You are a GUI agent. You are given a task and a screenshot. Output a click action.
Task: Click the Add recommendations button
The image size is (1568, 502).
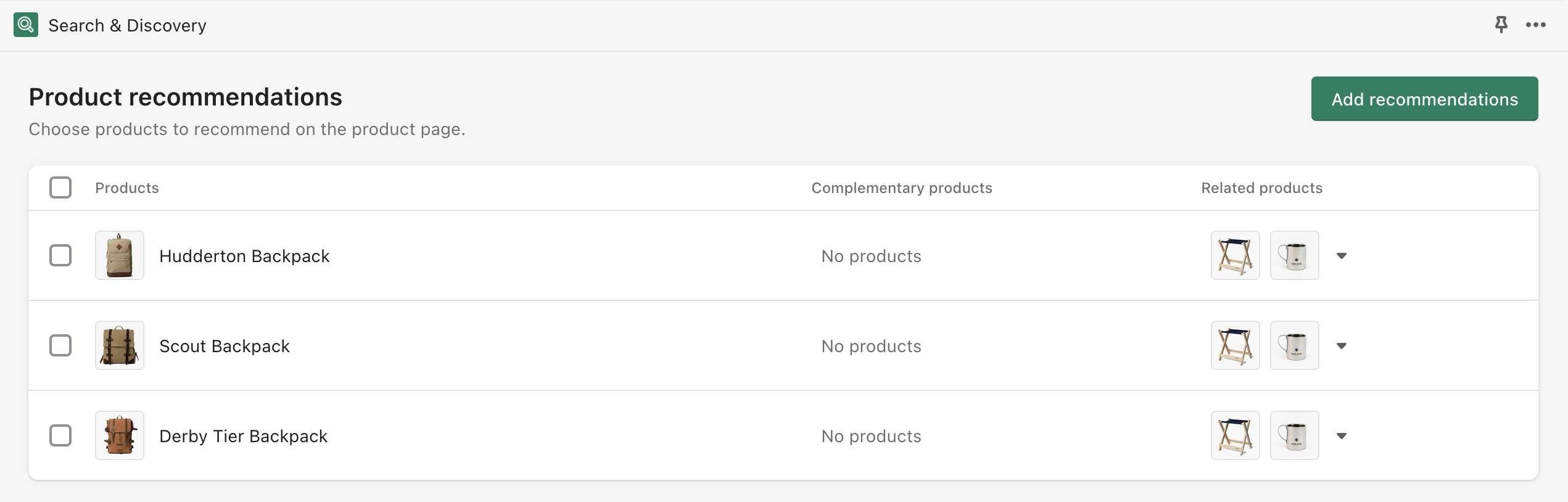point(1425,99)
